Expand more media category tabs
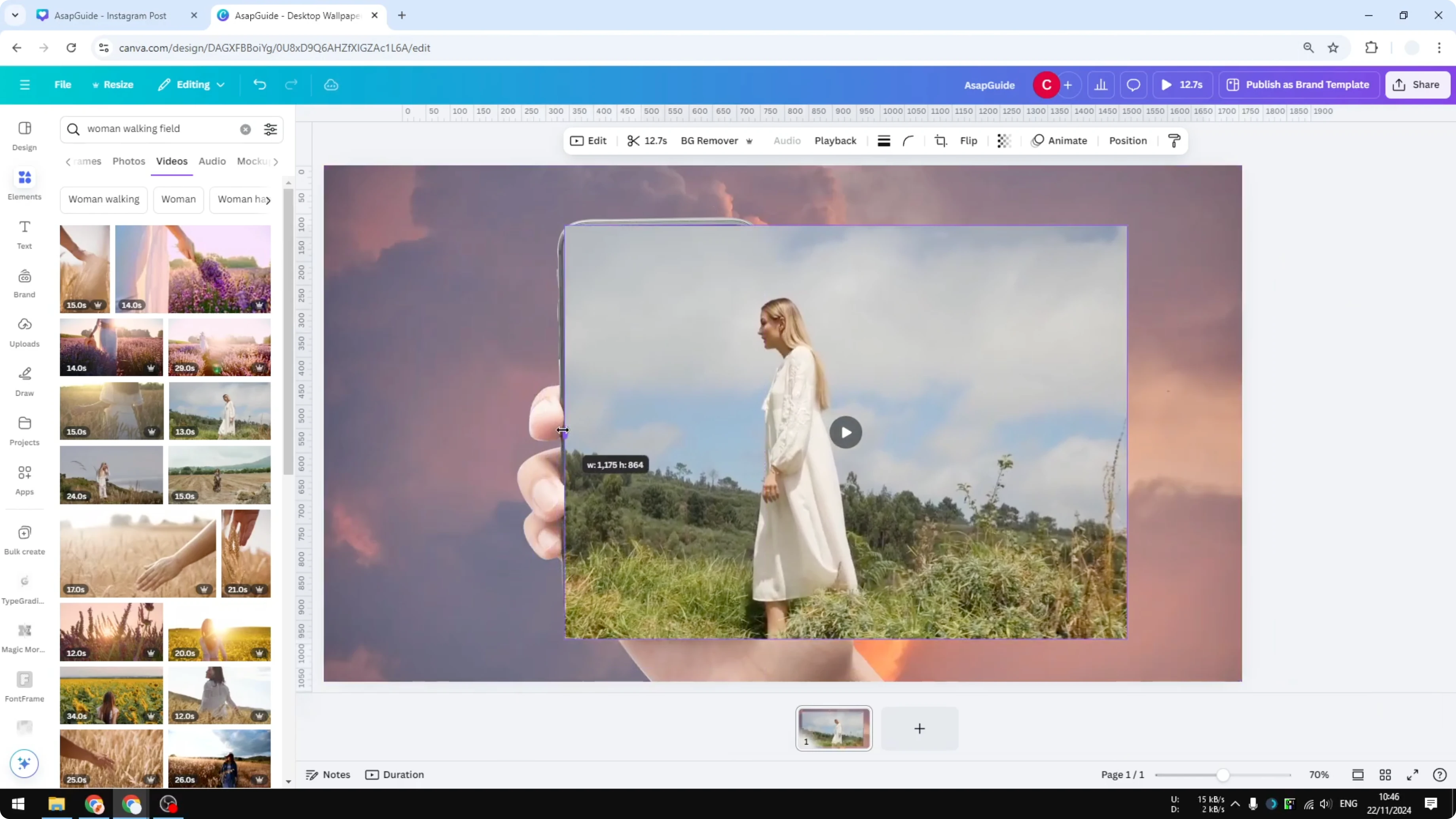Screen dimensions: 1456x819 coord(276,161)
